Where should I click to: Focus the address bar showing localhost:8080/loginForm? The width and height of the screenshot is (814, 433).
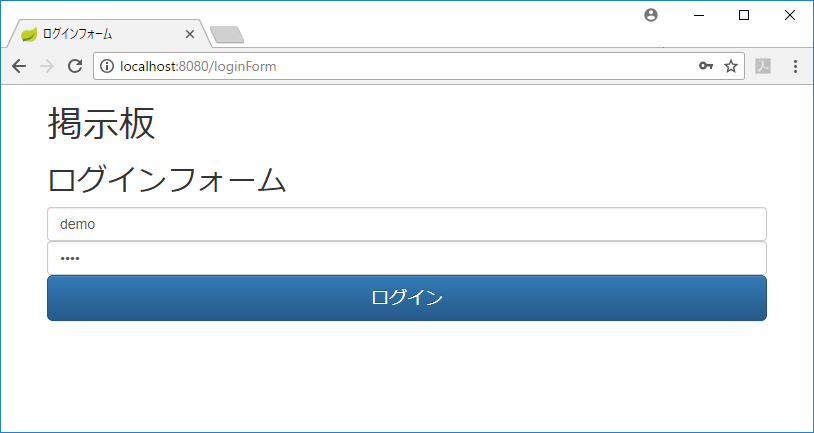coord(405,66)
